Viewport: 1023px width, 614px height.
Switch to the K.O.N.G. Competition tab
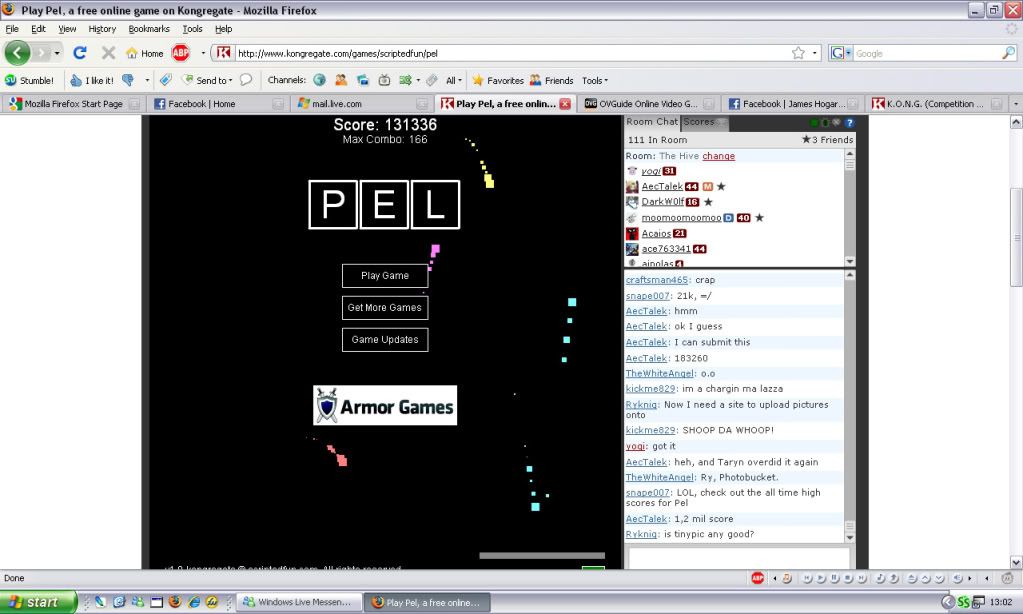point(936,104)
